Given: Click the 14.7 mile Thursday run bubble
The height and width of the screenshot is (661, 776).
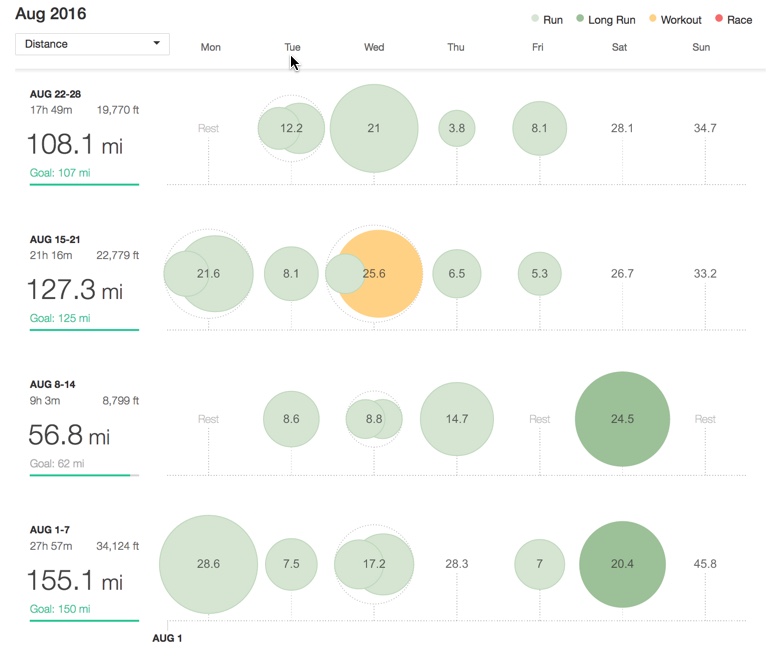Looking at the screenshot, I should click(457, 419).
